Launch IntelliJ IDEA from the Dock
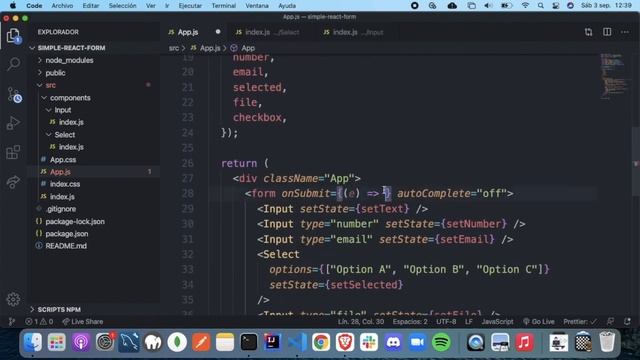The image size is (640, 360). pos(273,342)
